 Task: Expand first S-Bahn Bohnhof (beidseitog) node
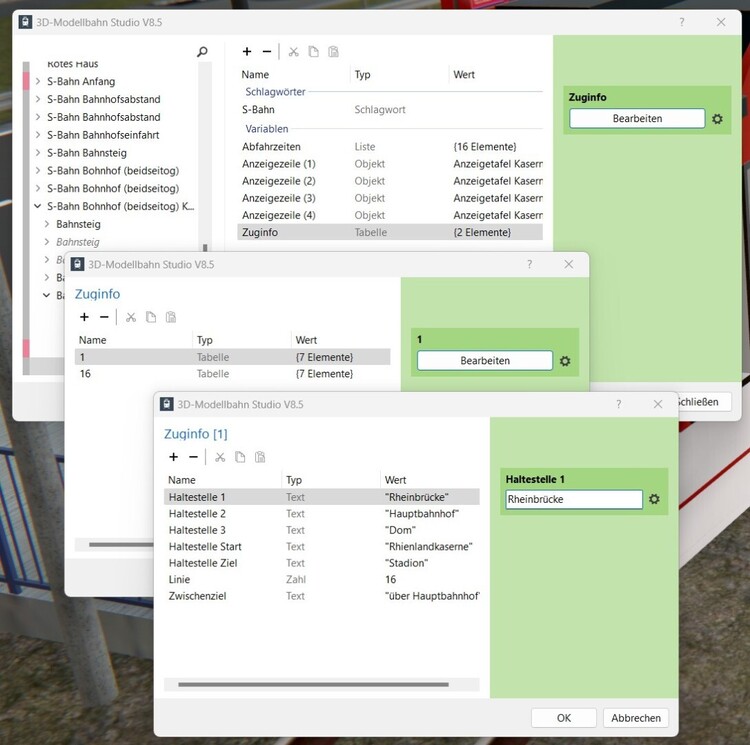38,170
